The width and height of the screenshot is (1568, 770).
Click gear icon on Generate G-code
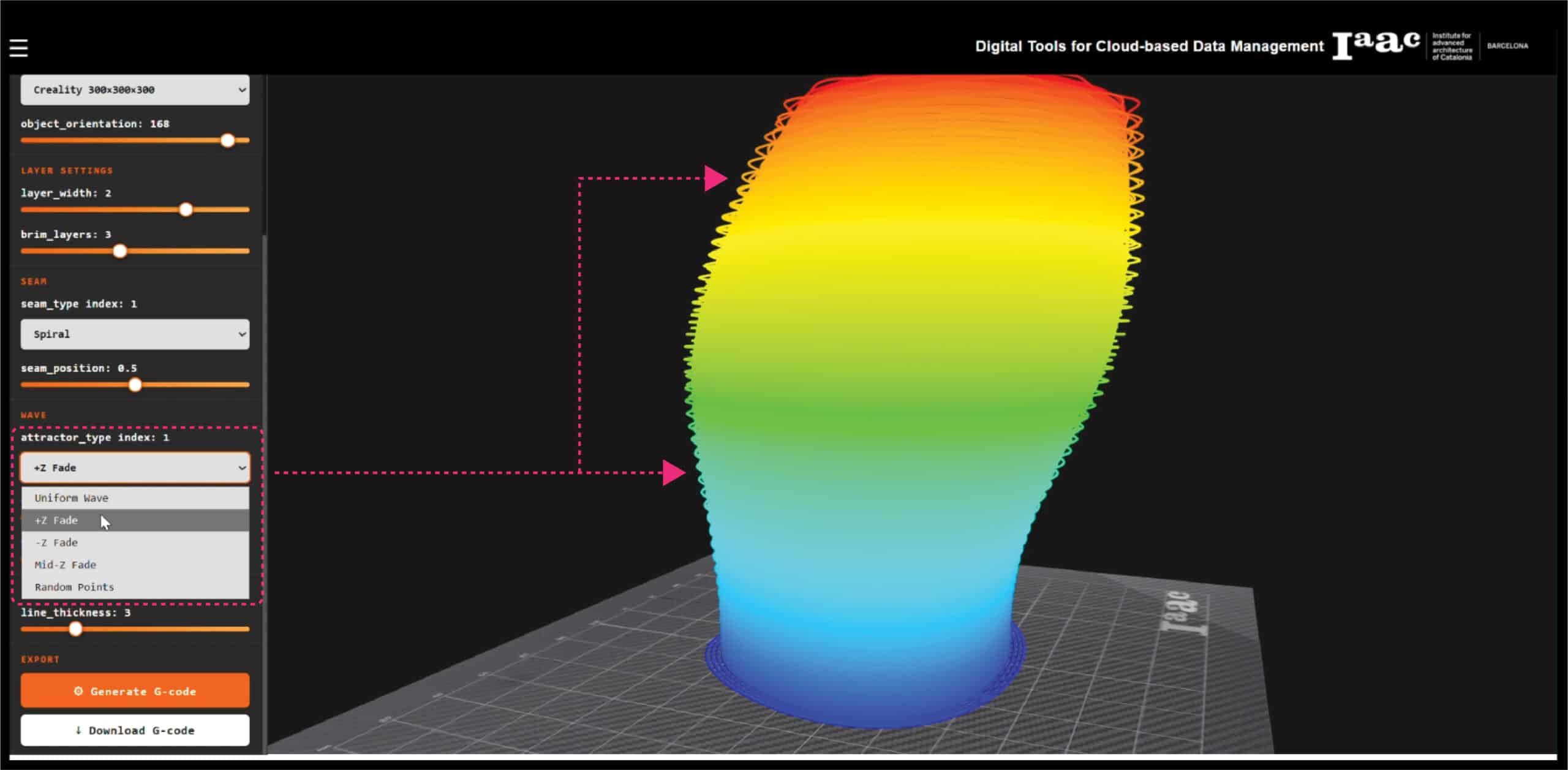[x=78, y=691]
